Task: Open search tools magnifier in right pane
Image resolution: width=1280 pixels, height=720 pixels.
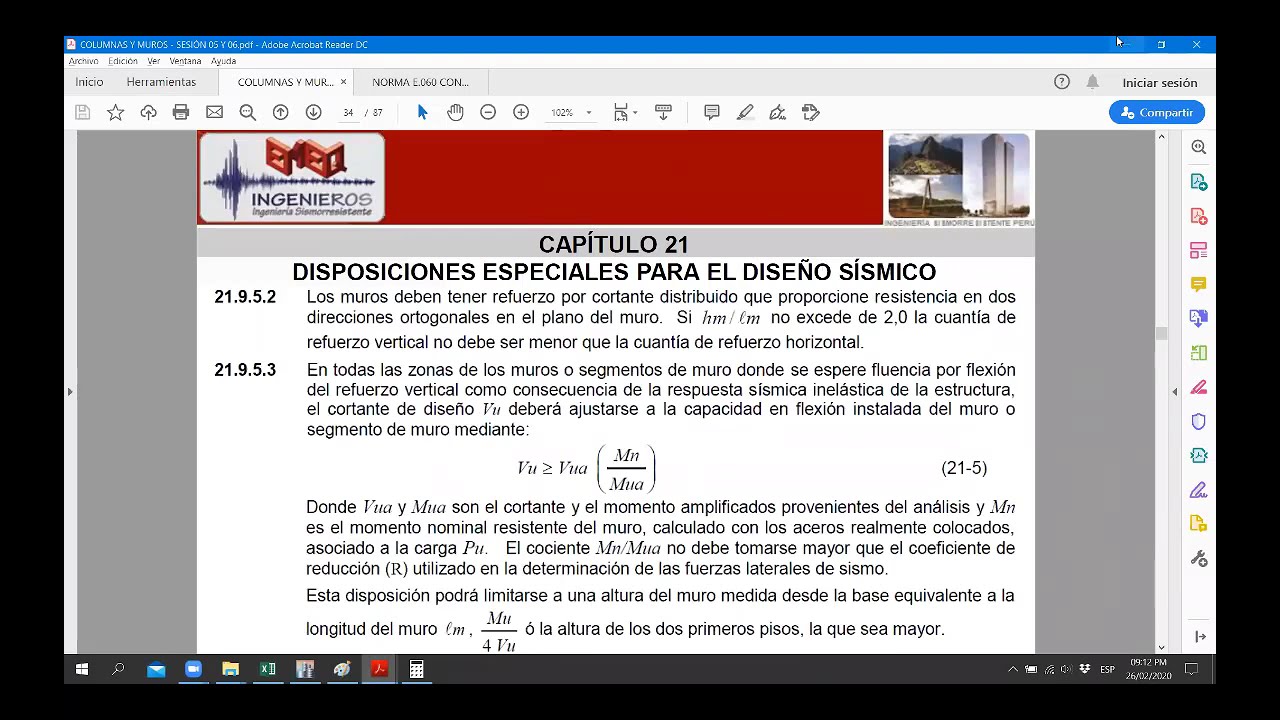Action: pos(1199,147)
